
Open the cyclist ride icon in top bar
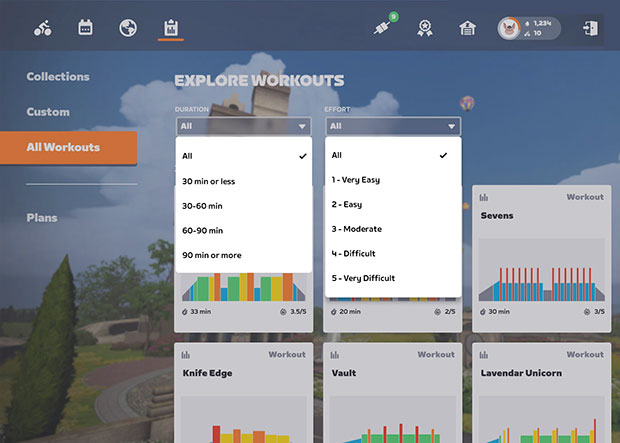(x=42, y=28)
